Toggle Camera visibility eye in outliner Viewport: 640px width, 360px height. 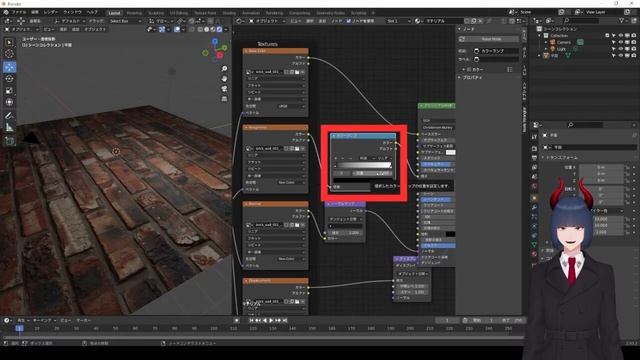[x=620, y=42]
